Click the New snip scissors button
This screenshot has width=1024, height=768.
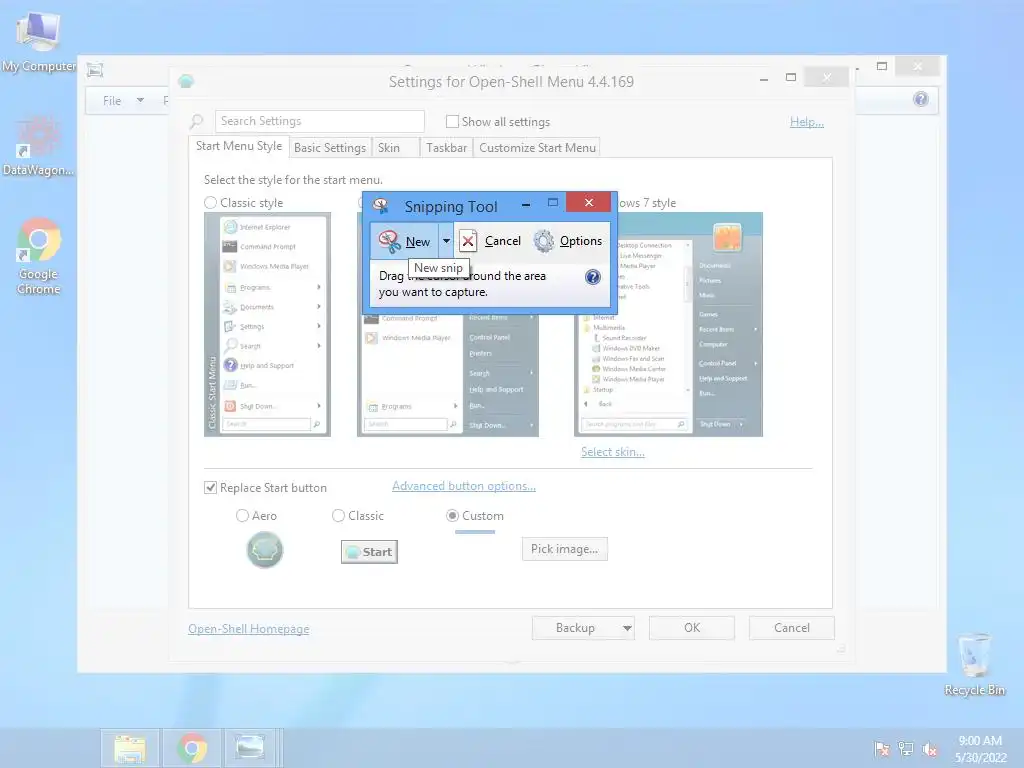pos(405,241)
